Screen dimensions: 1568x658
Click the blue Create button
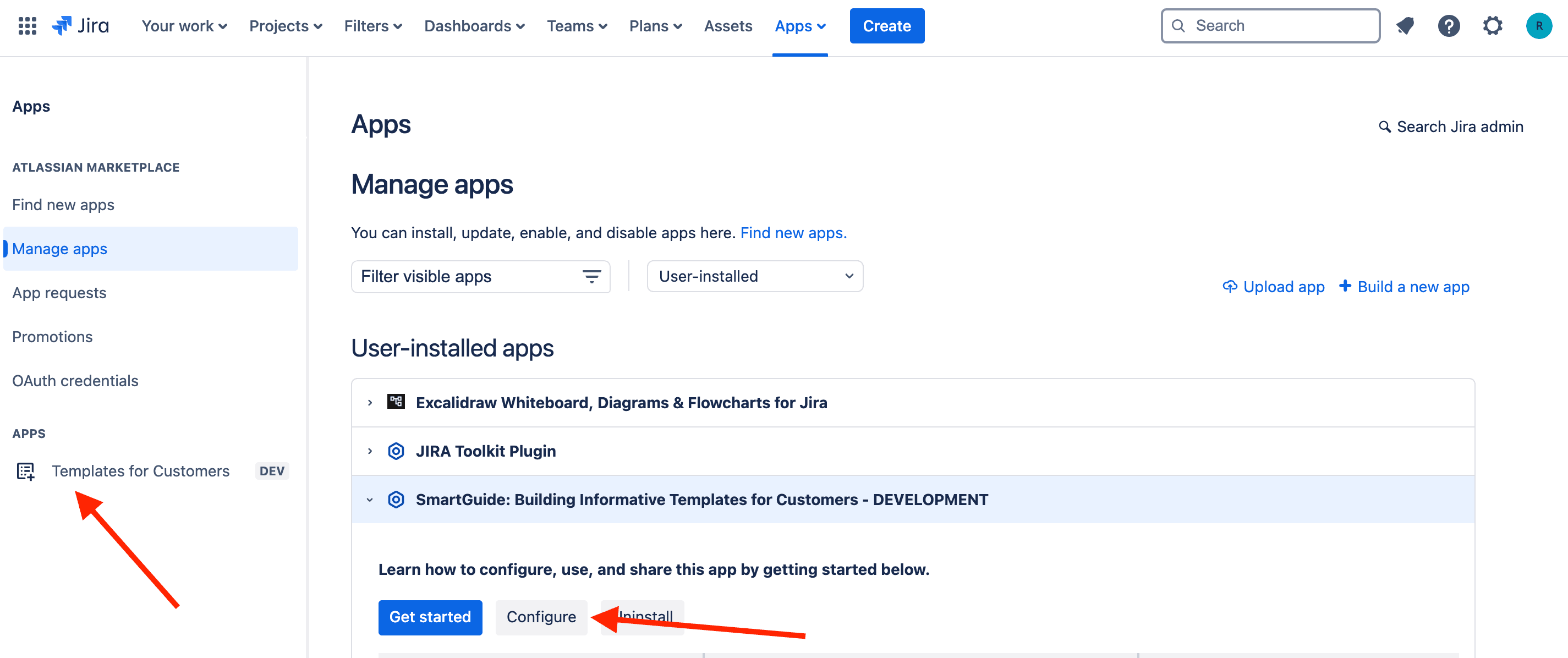(887, 25)
